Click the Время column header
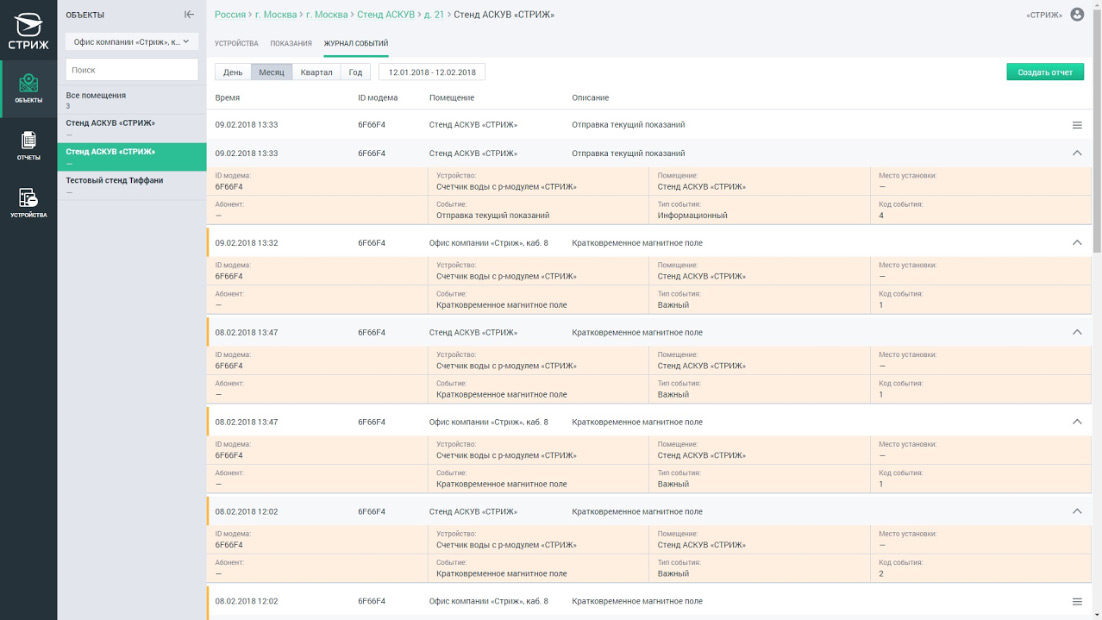This screenshot has height=620, width=1102. pyautogui.click(x=227, y=98)
